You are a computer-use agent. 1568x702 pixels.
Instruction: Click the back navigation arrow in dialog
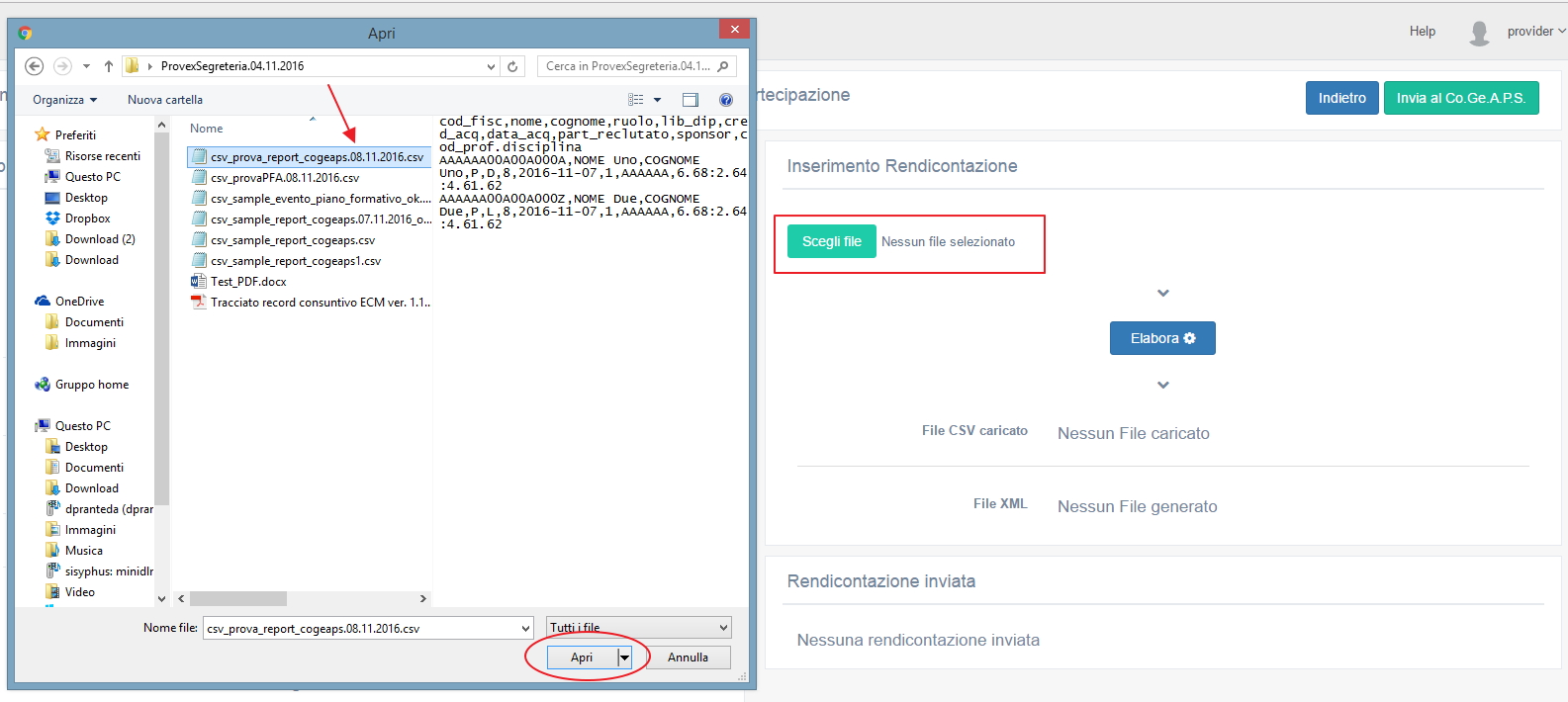coord(35,66)
